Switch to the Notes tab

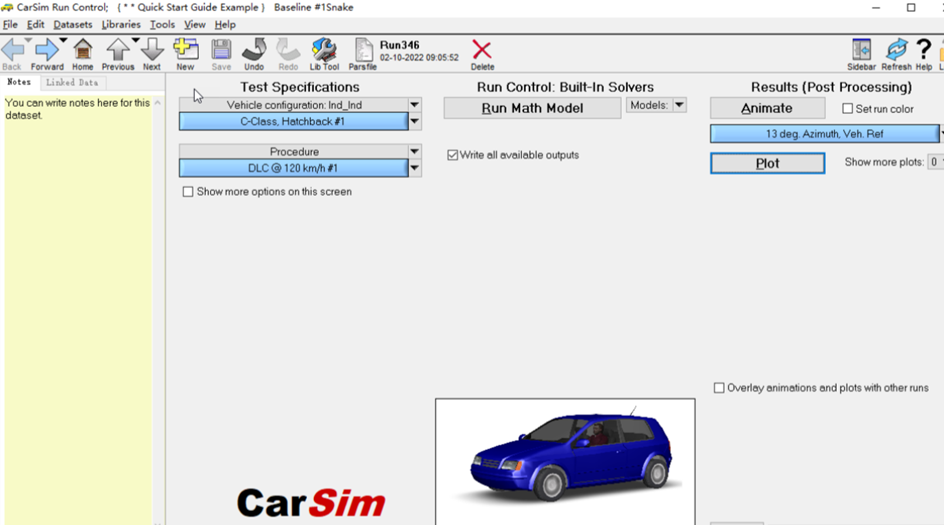[19, 82]
